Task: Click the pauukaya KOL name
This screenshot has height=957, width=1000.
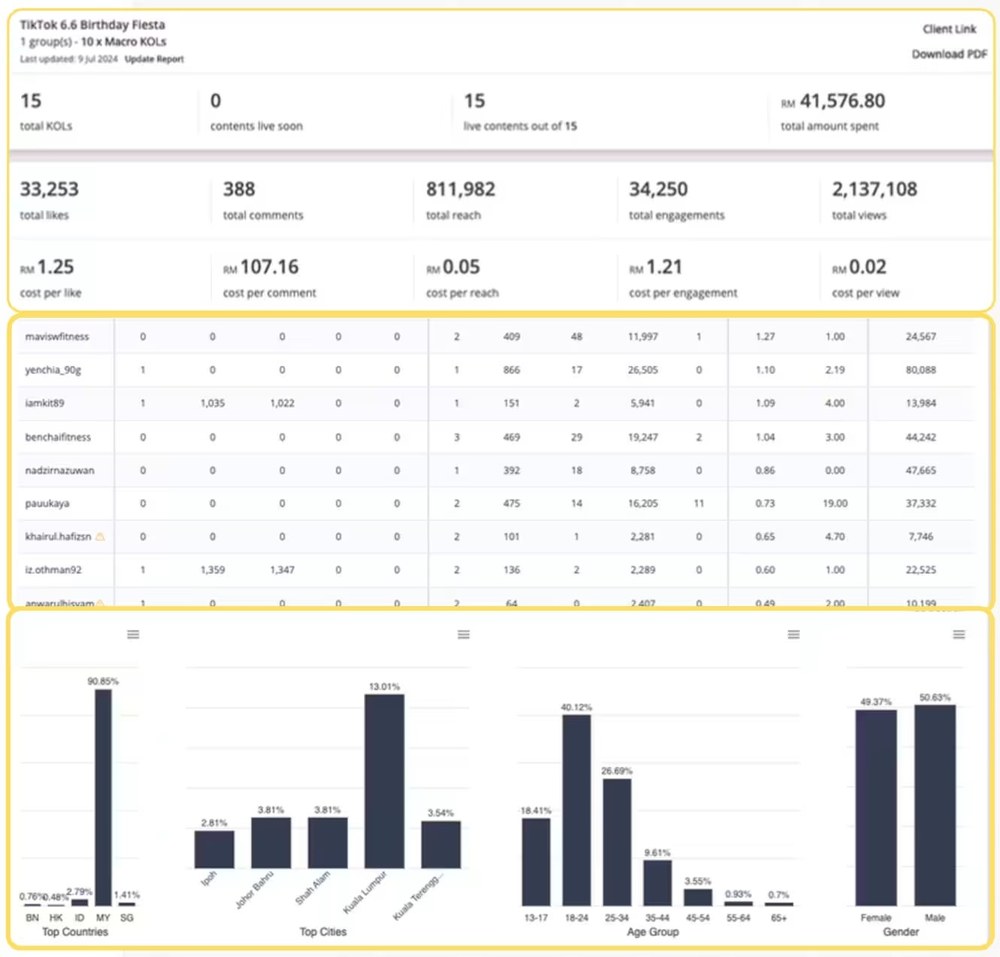Action: click(x=47, y=504)
